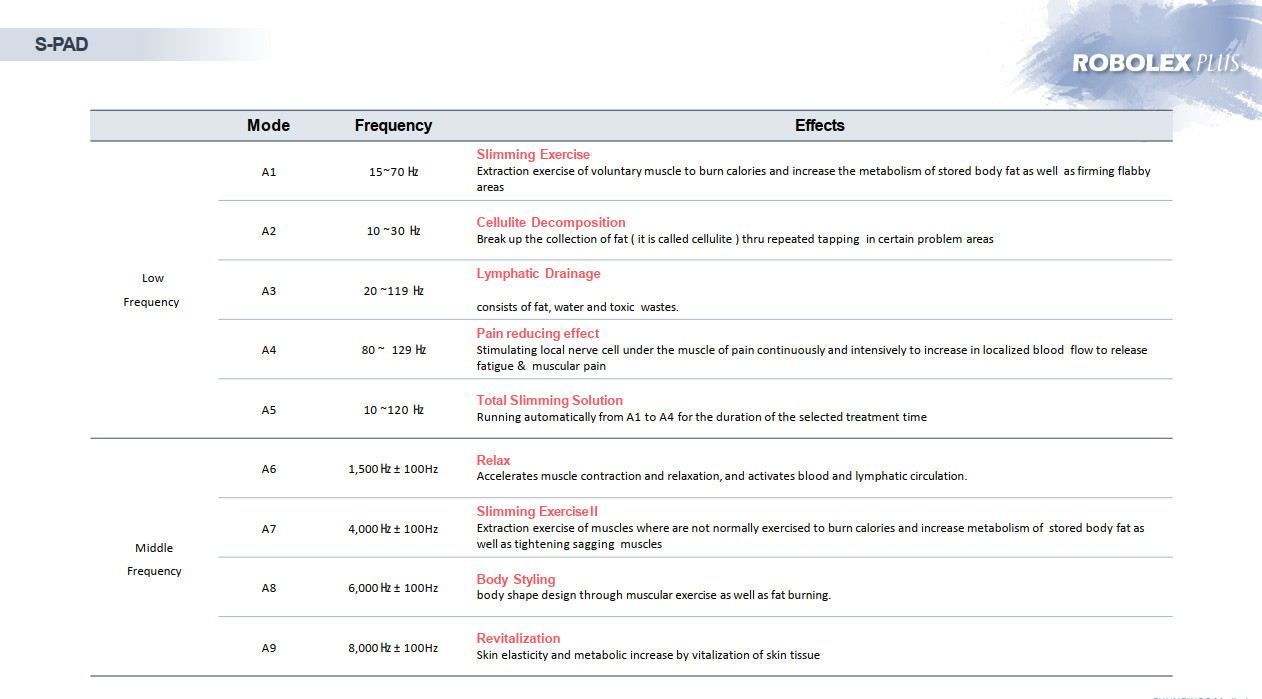Click the 80~129 Hz frequency value

(393, 350)
